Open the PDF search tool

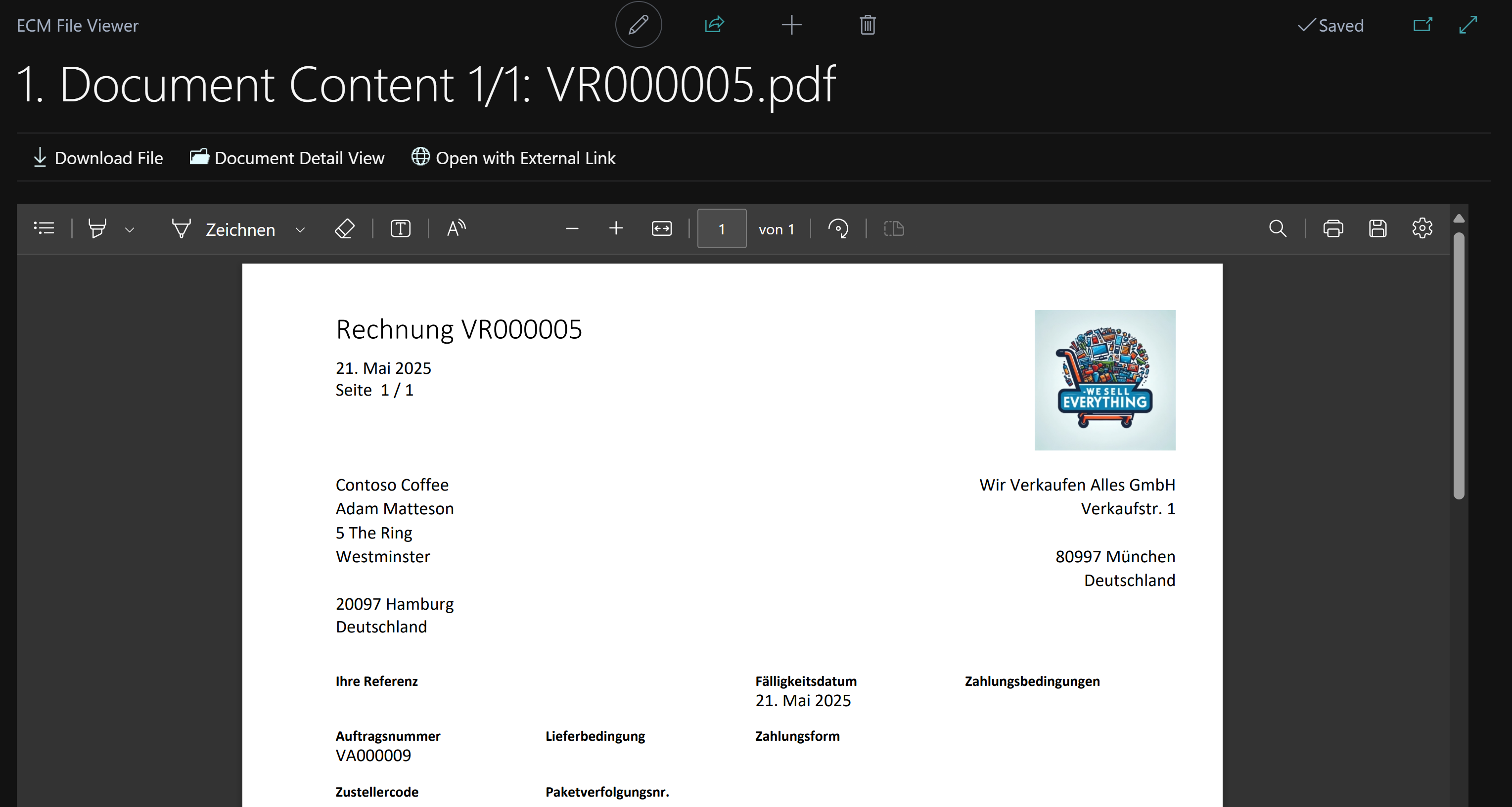coord(1277,228)
